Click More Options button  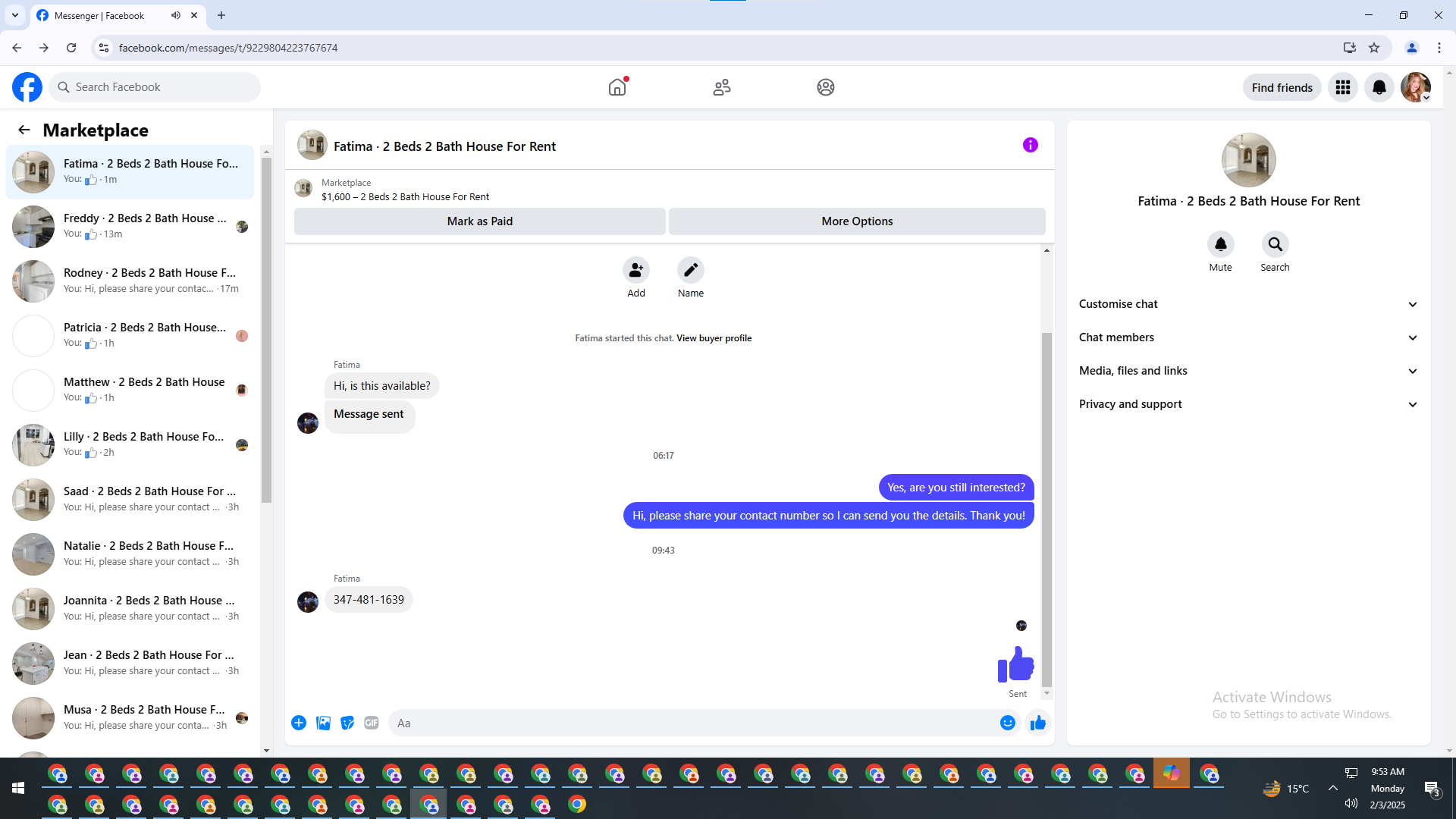[857, 221]
